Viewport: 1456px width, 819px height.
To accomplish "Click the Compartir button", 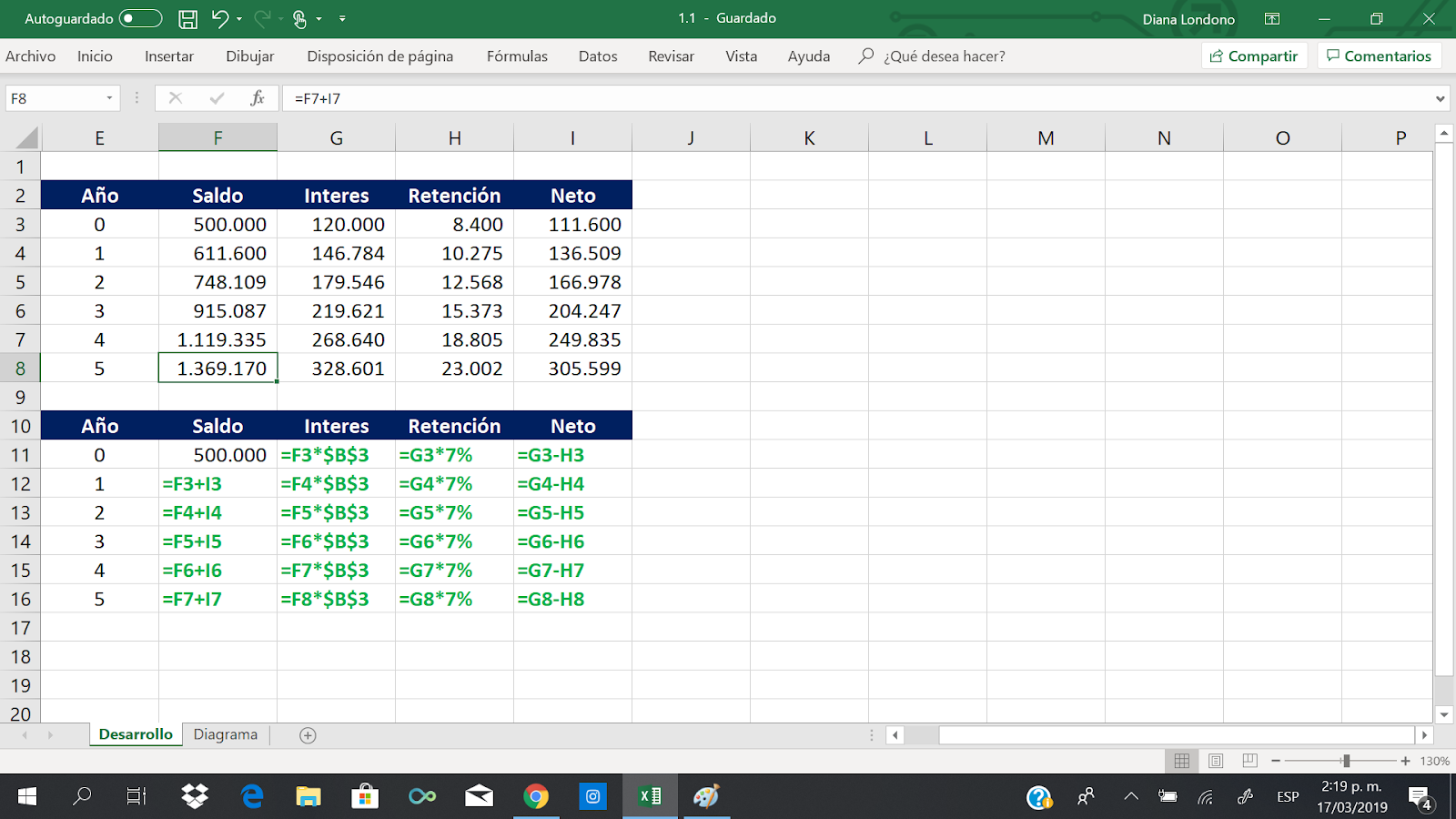I will click(1255, 55).
